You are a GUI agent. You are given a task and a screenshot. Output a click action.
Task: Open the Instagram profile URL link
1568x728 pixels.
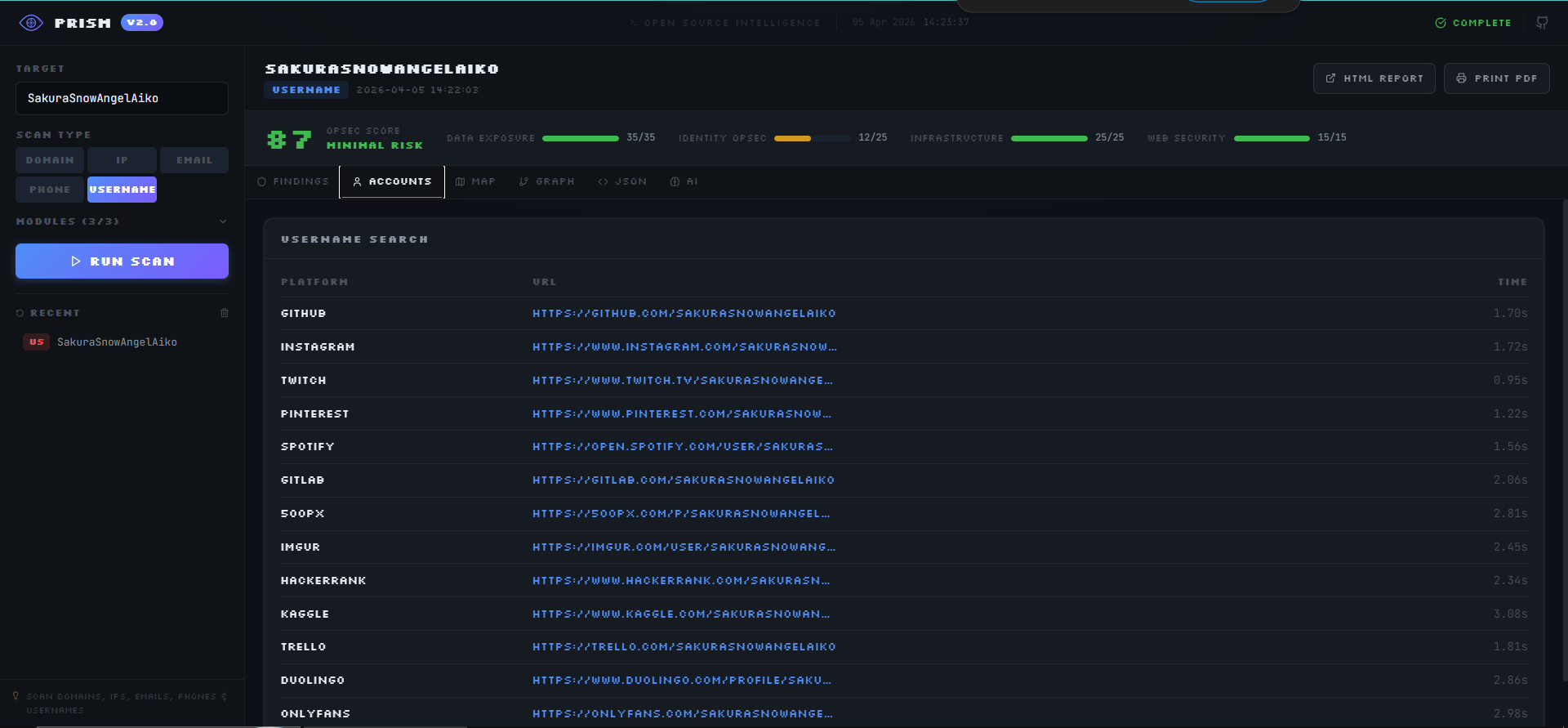684,347
